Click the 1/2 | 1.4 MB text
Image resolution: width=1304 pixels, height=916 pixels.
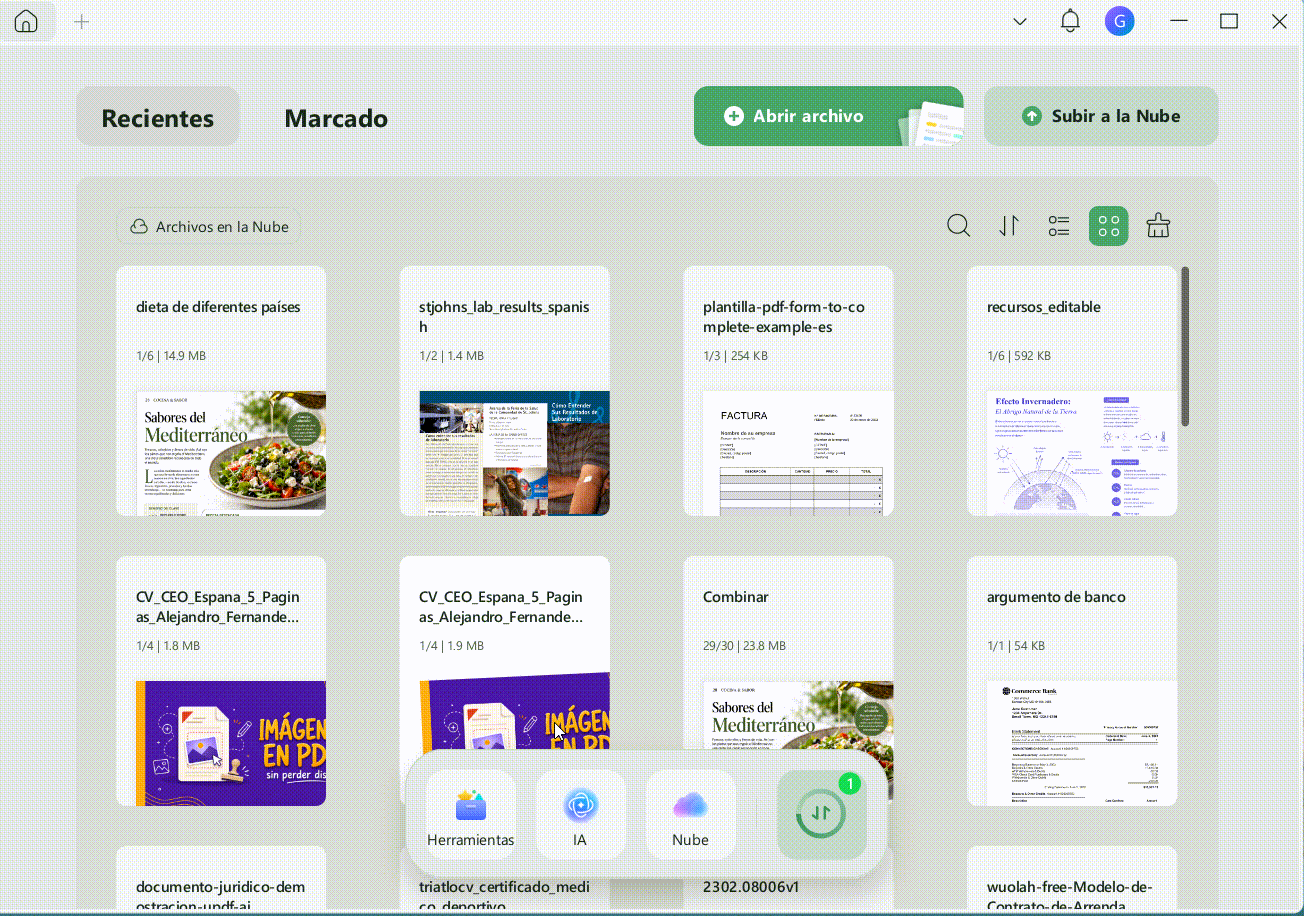point(451,356)
